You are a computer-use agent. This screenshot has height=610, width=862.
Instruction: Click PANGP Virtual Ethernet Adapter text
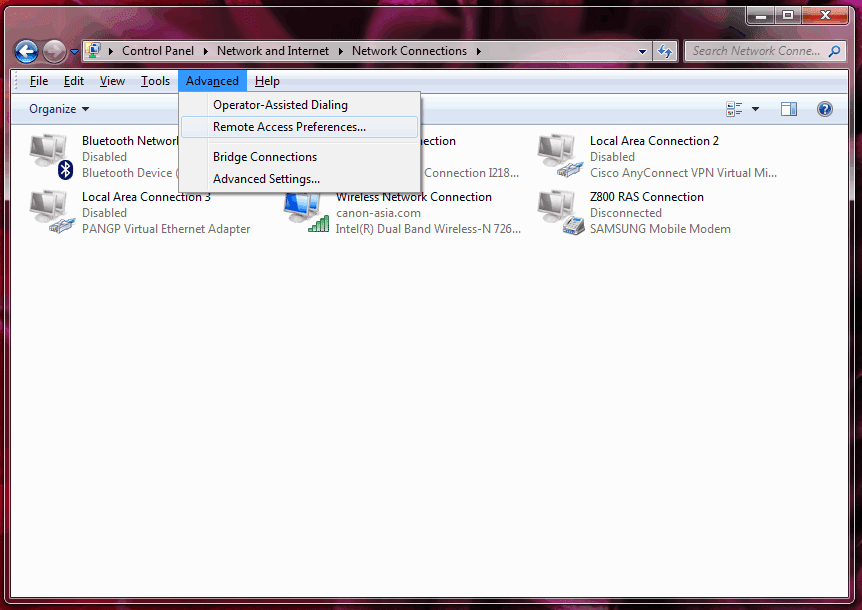[166, 229]
